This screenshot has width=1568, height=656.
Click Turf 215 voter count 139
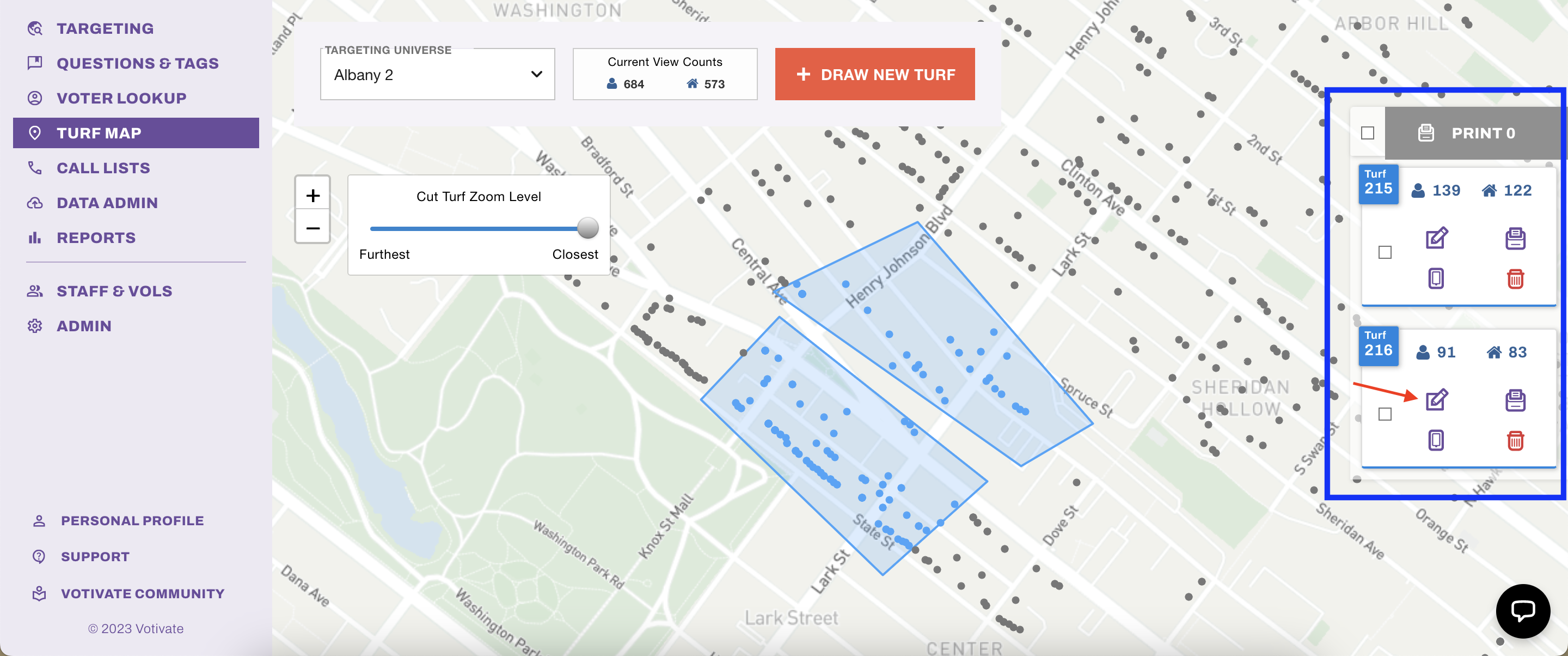click(x=1445, y=191)
